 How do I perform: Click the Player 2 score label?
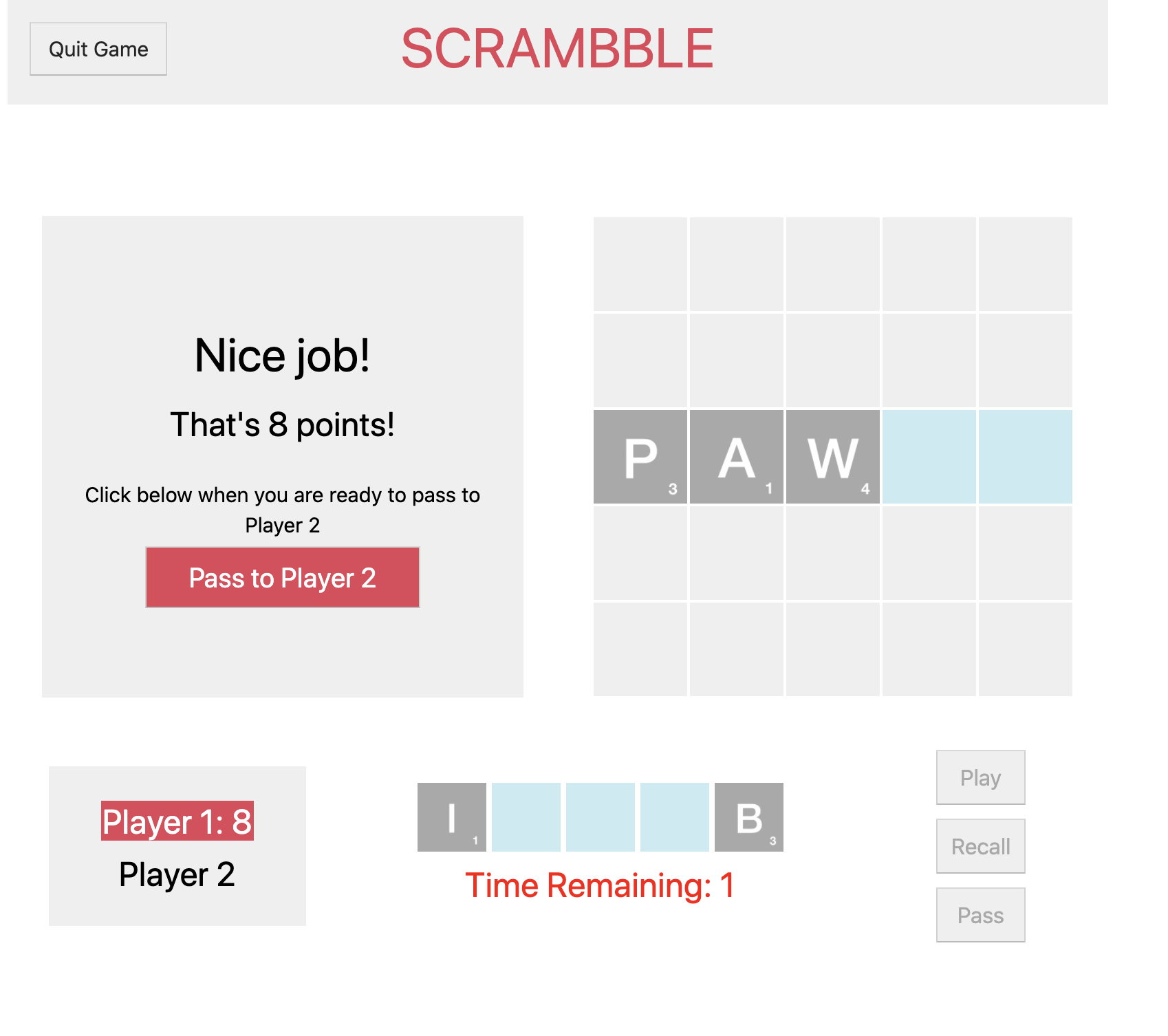177,874
